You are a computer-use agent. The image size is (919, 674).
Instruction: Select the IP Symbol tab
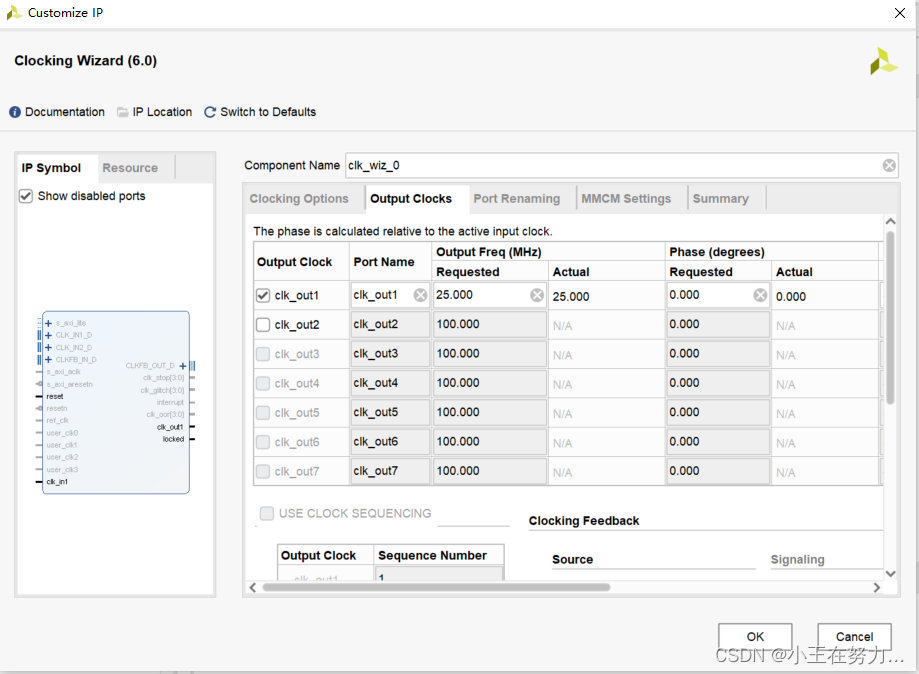point(51,168)
